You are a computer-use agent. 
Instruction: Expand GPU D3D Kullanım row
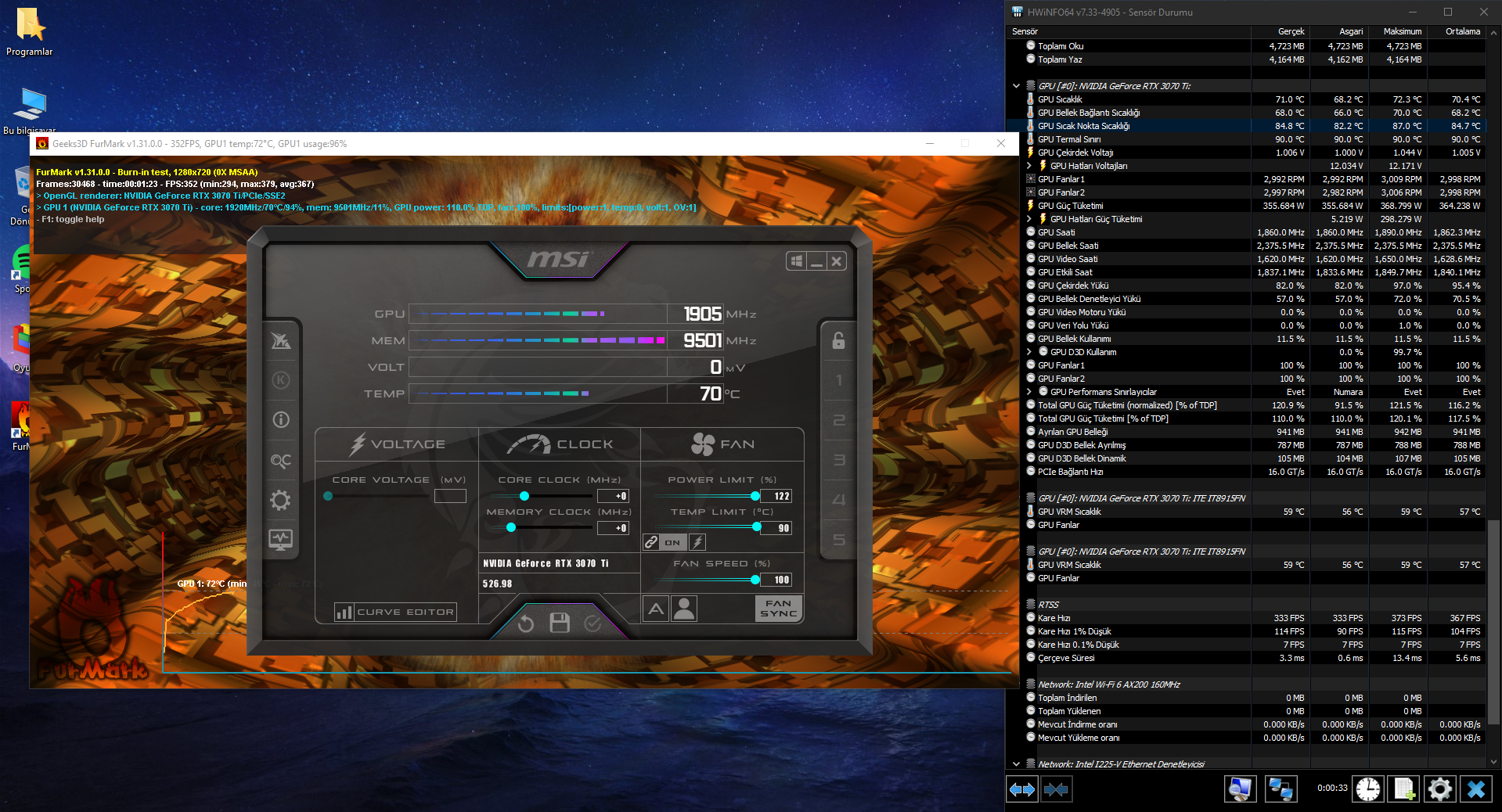coord(1029,352)
